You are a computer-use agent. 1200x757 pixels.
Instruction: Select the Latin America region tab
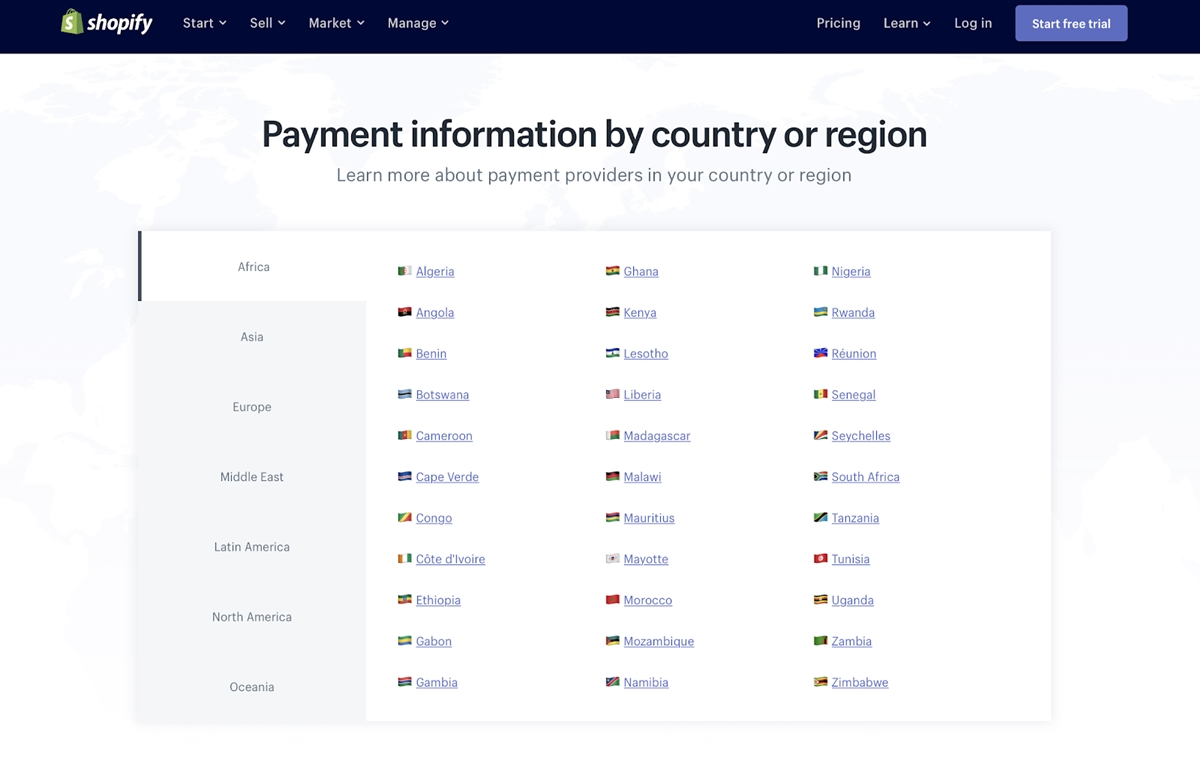pos(252,547)
